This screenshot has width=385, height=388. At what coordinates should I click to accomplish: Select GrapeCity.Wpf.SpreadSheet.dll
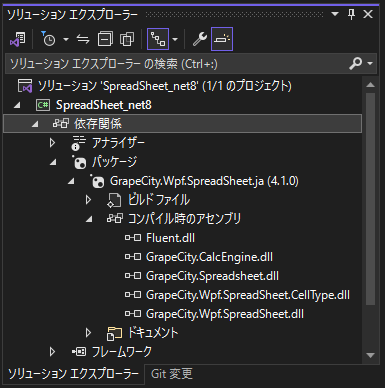coord(225,314)
